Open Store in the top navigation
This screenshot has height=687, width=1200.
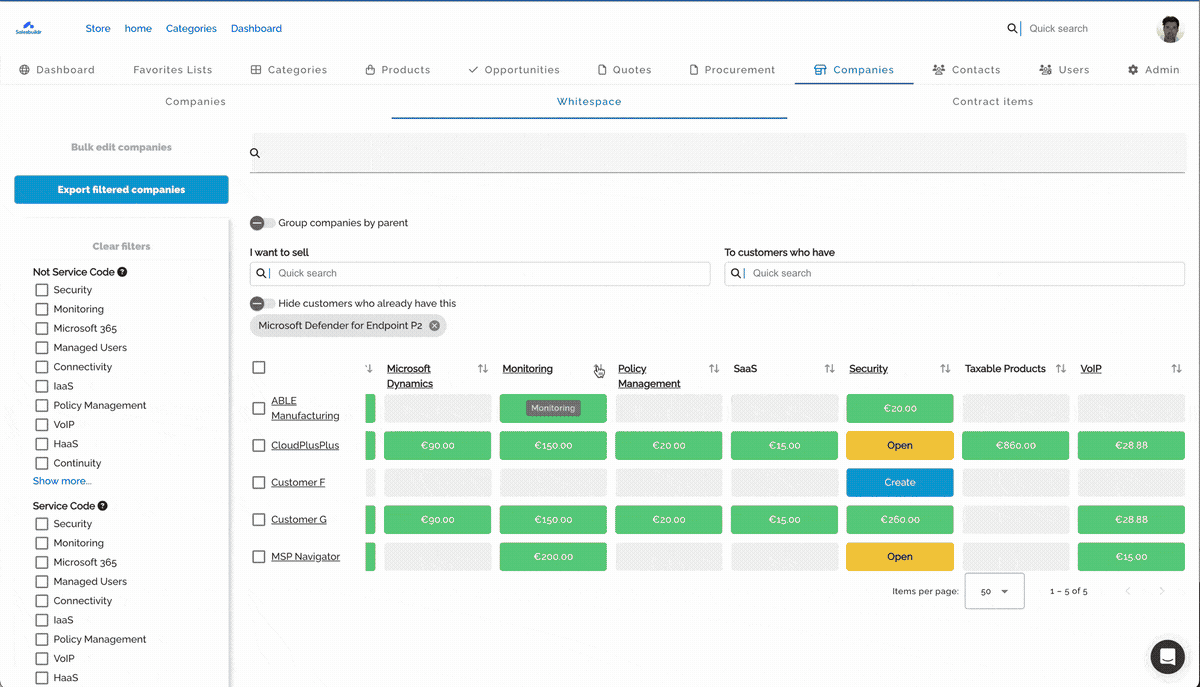coord(98,29)
